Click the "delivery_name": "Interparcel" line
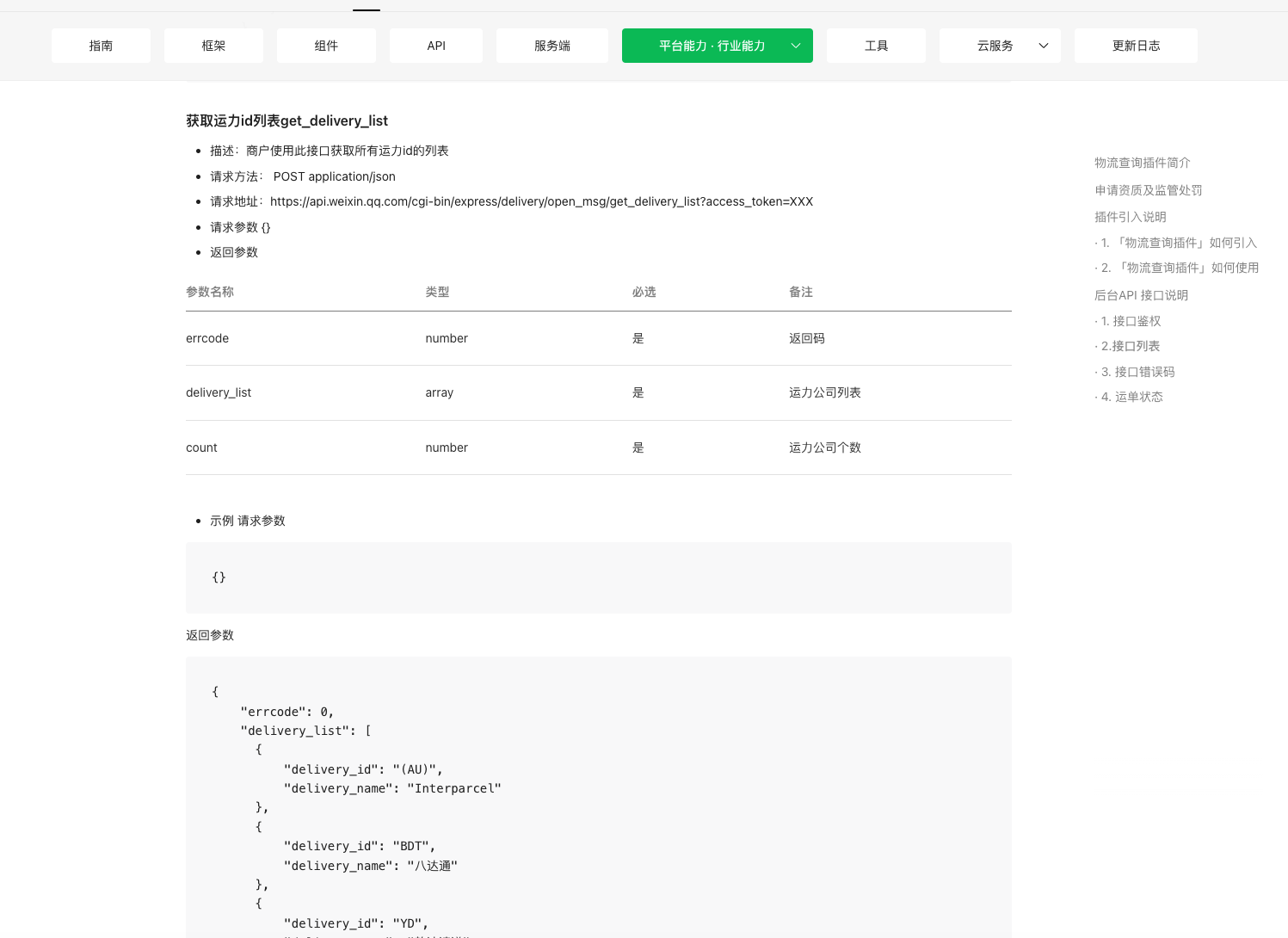Image resolution: width=1288 pixels, height=938 pixels. pos(392,788)
